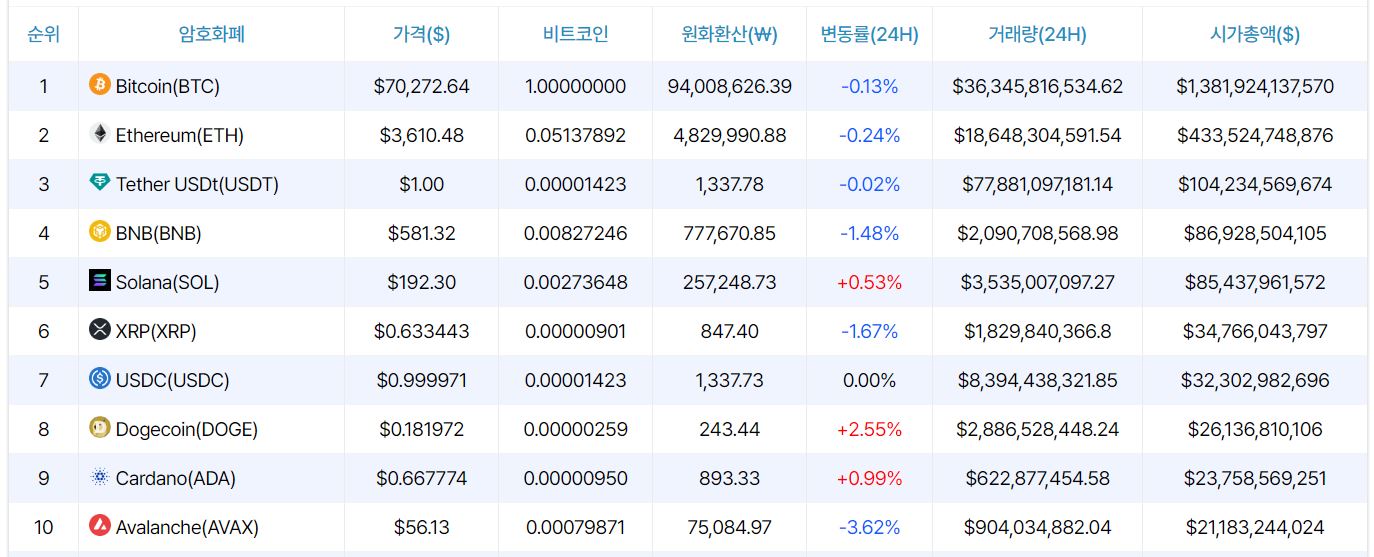Open the USDC(USDC) name link

pos(173,380)
